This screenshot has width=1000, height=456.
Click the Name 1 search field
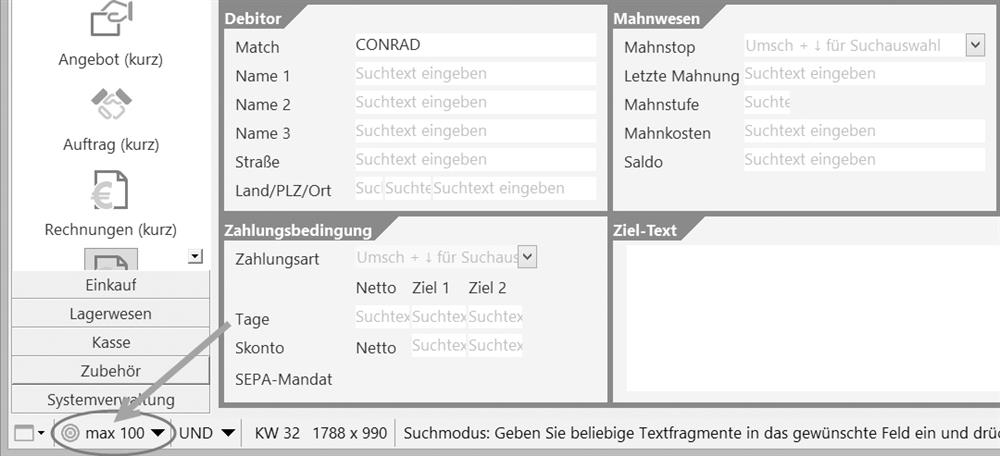click(x=475, y=74)
